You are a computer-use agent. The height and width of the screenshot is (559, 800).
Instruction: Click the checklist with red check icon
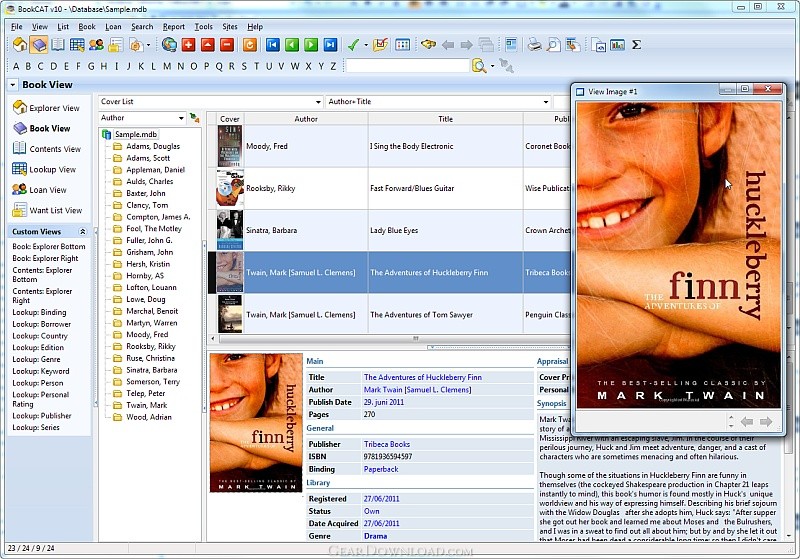point(381,45)
